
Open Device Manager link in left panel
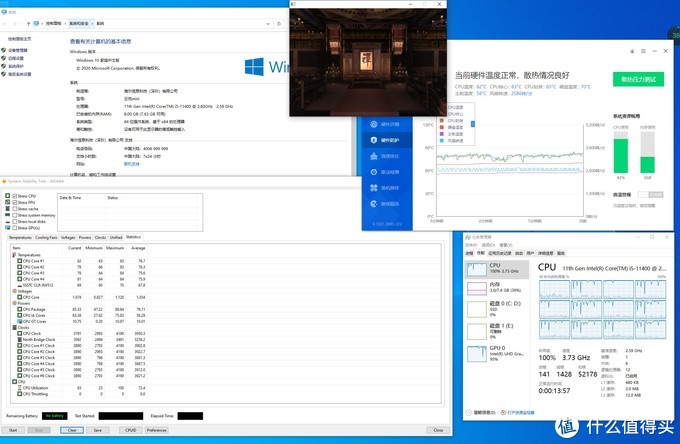click(19, 50)
